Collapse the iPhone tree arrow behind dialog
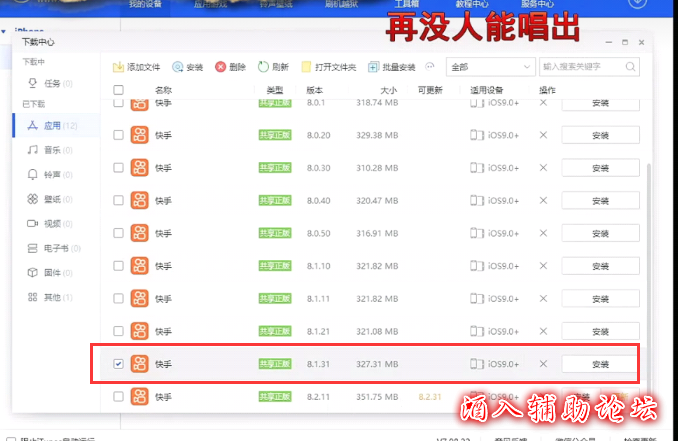This screenshot has width=678, height=441. click(3, 31)
